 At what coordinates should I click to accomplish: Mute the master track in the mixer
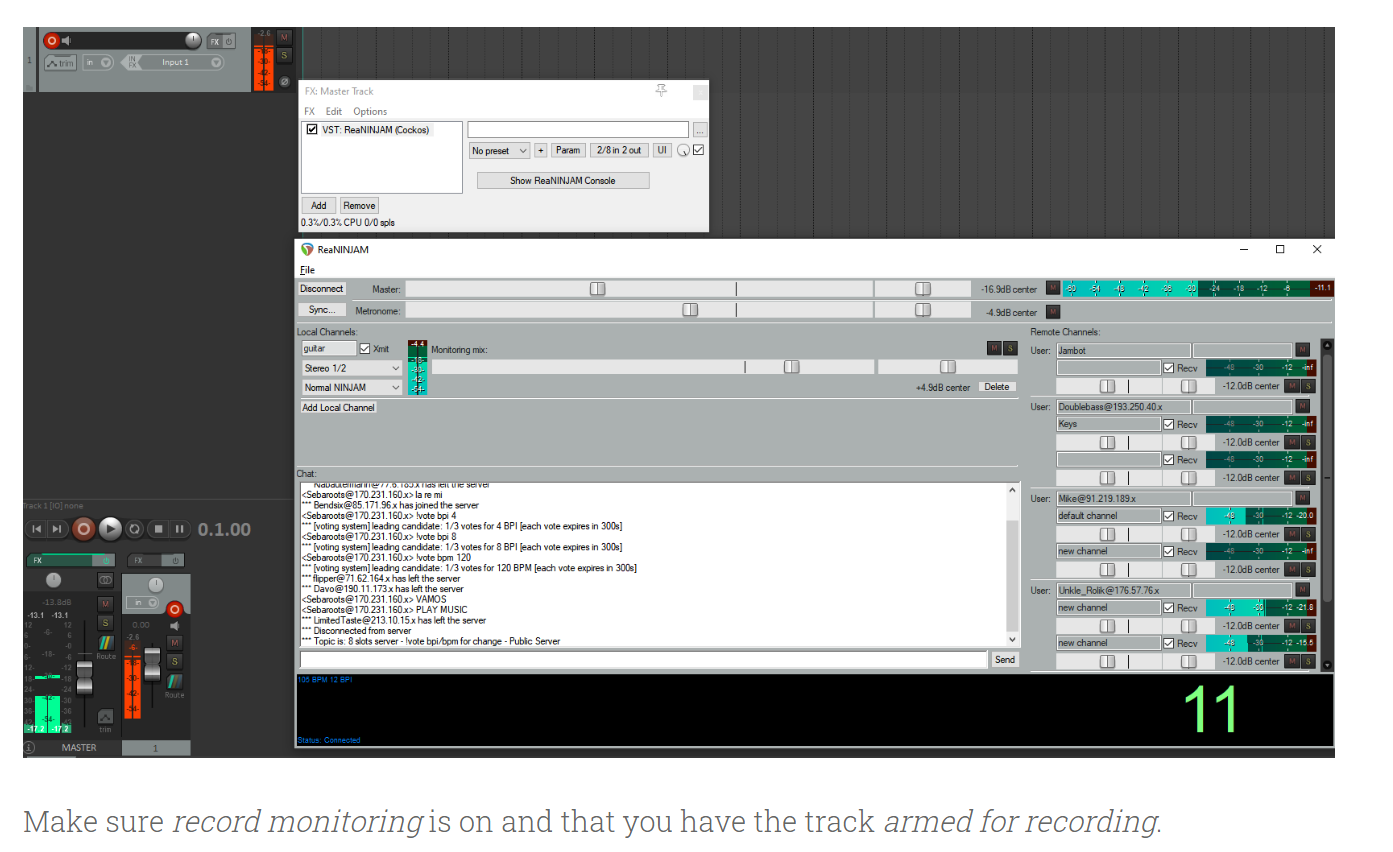point(105,604)
